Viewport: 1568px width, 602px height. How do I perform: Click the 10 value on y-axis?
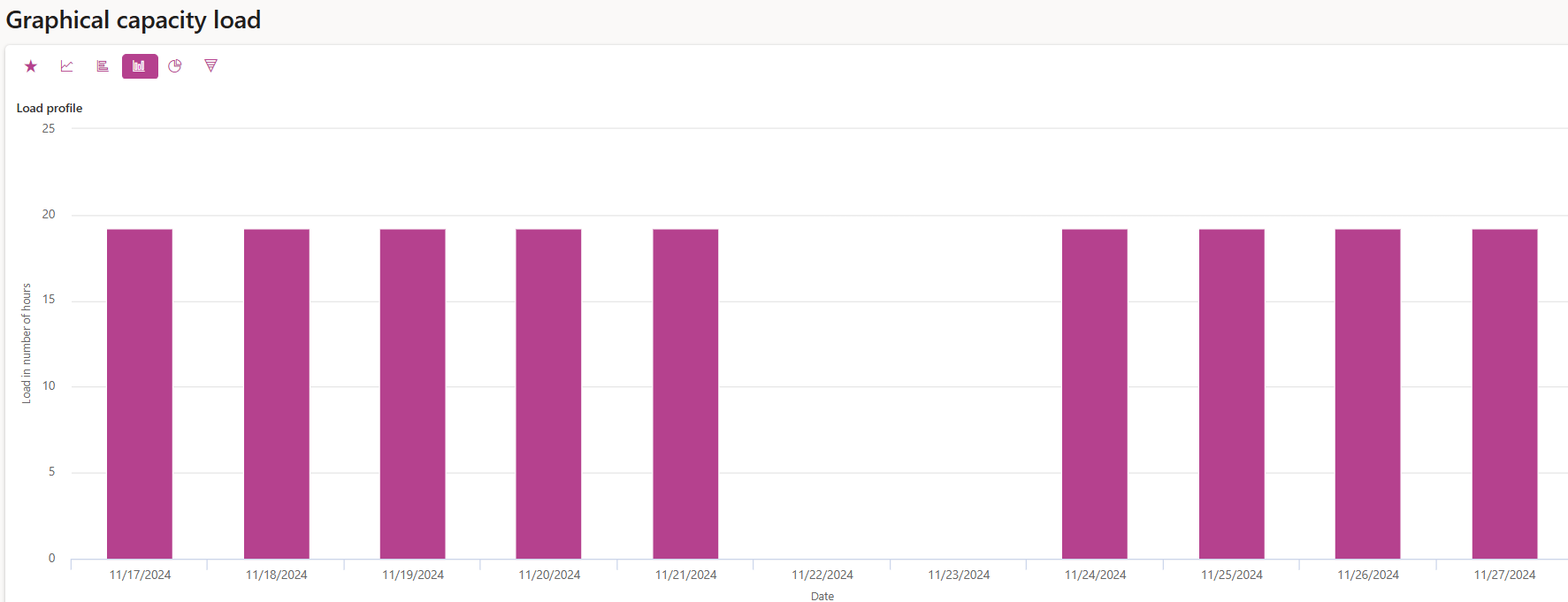[49, 385]
